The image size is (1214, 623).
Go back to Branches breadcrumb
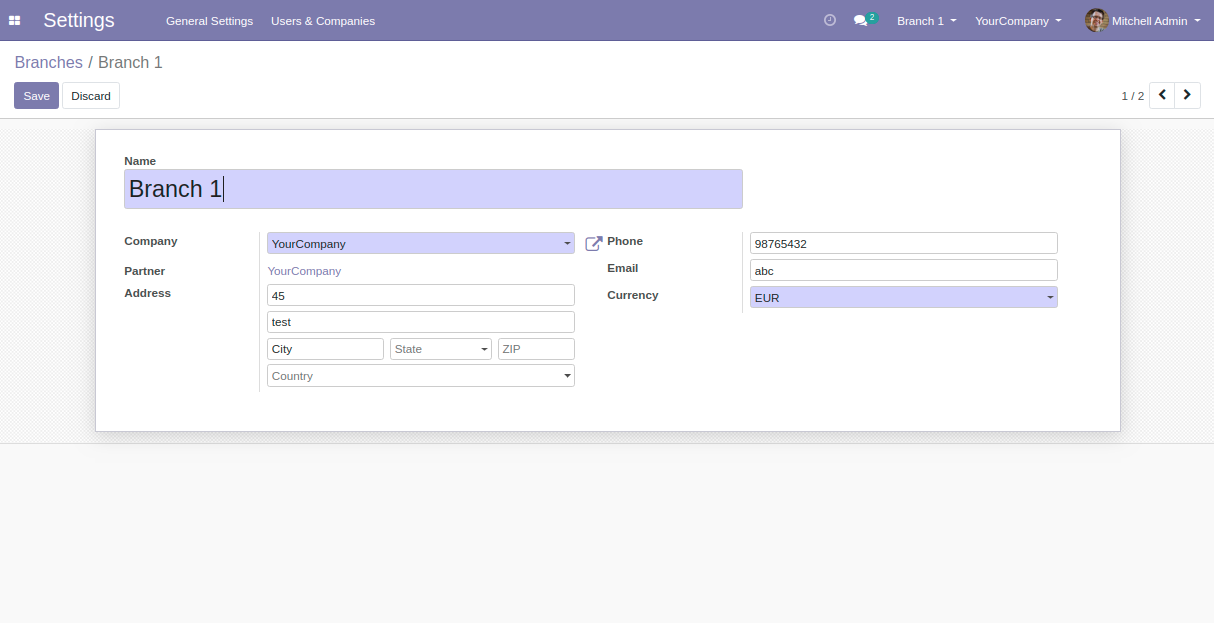coord(49,62)
